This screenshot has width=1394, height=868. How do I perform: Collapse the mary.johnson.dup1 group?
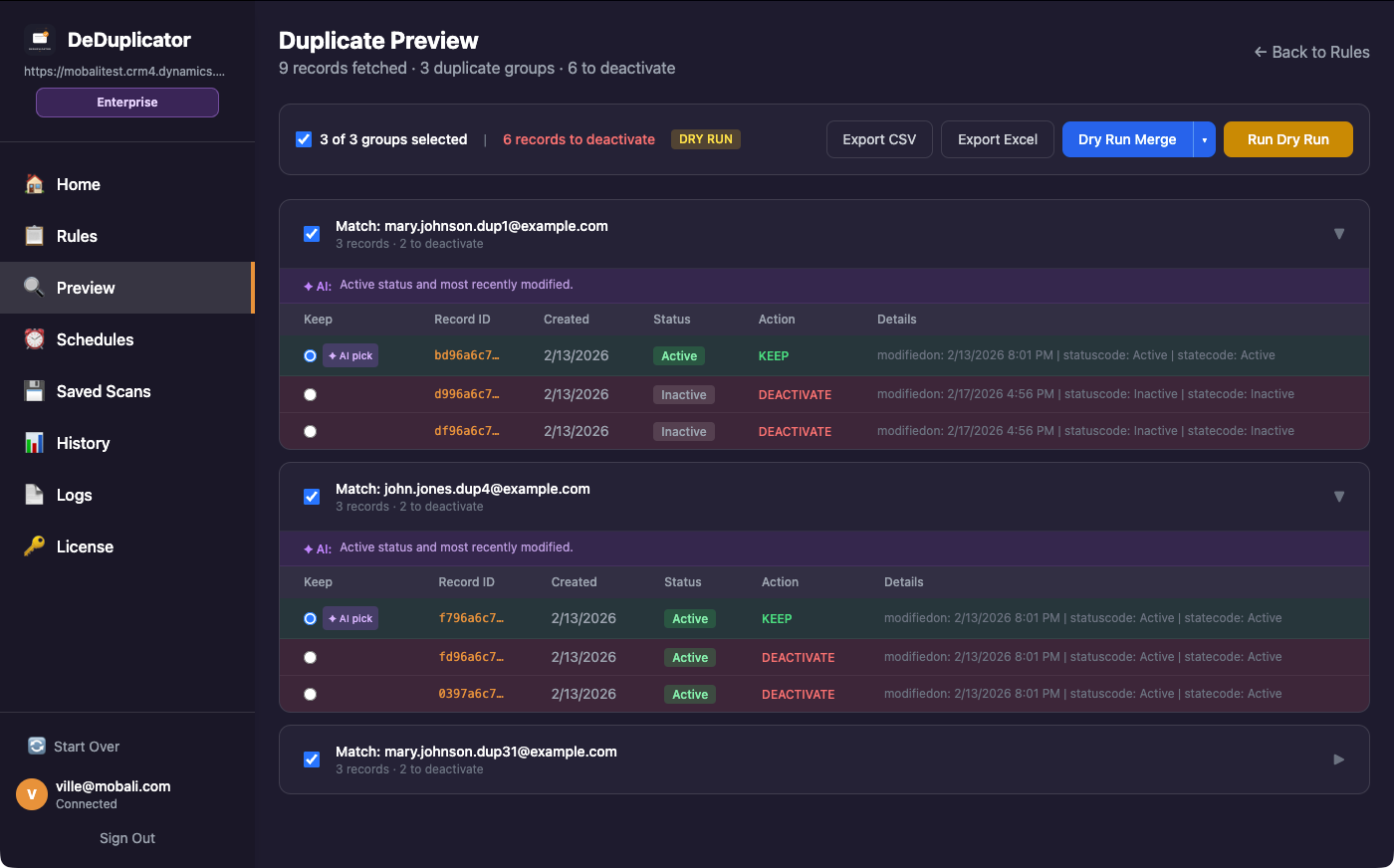[x=1339, y=234]
